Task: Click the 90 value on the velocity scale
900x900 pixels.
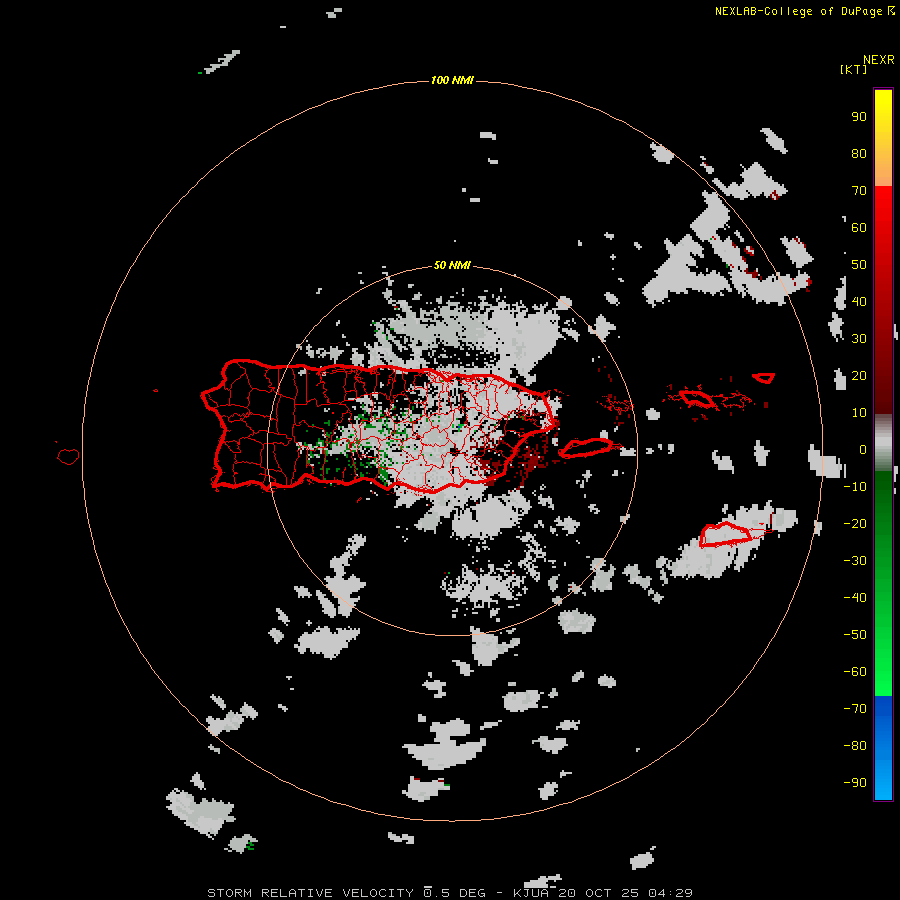Action: [x=859, y=117]
